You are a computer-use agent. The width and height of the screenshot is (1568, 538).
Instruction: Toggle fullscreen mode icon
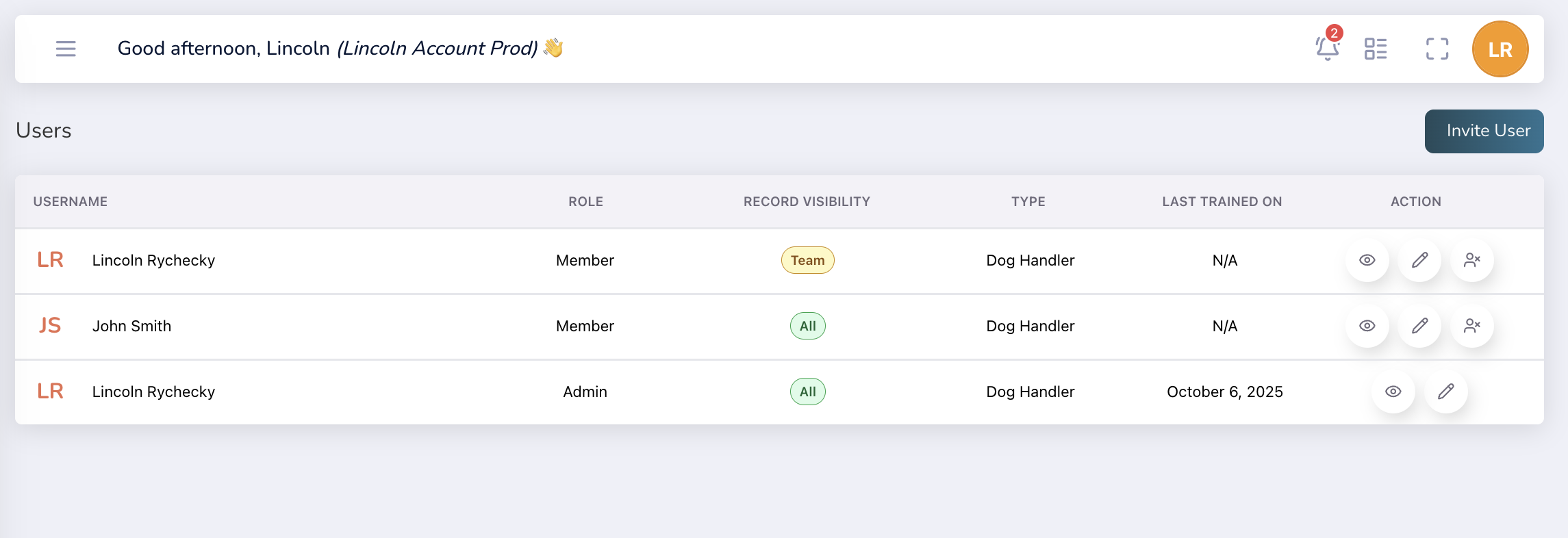tap(1437, 49)
